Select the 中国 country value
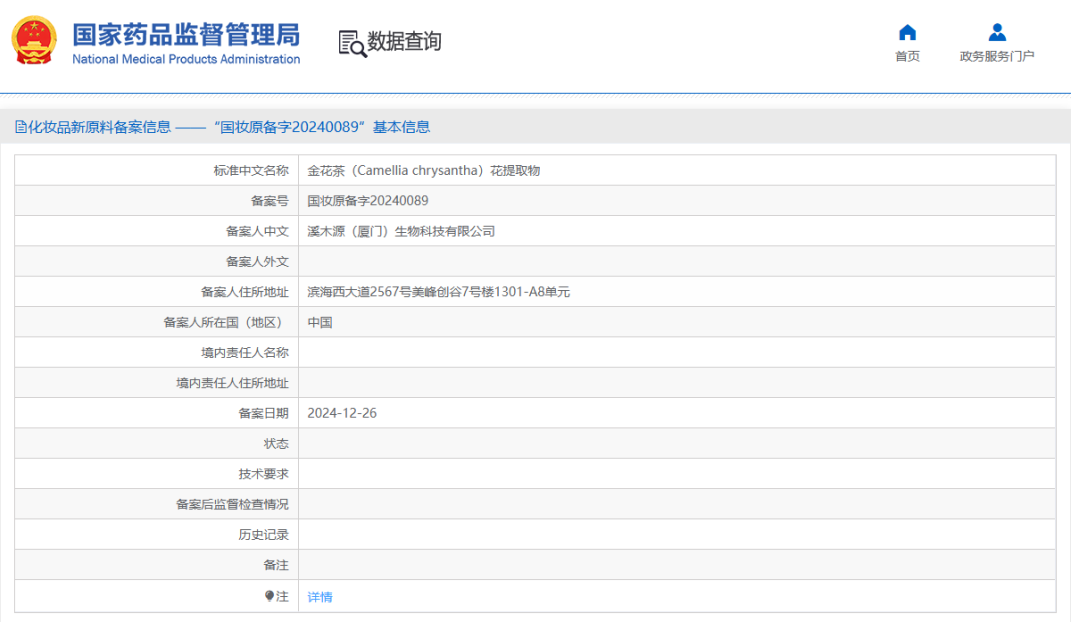The image size is (1071, 622). [x=320, y=322]
